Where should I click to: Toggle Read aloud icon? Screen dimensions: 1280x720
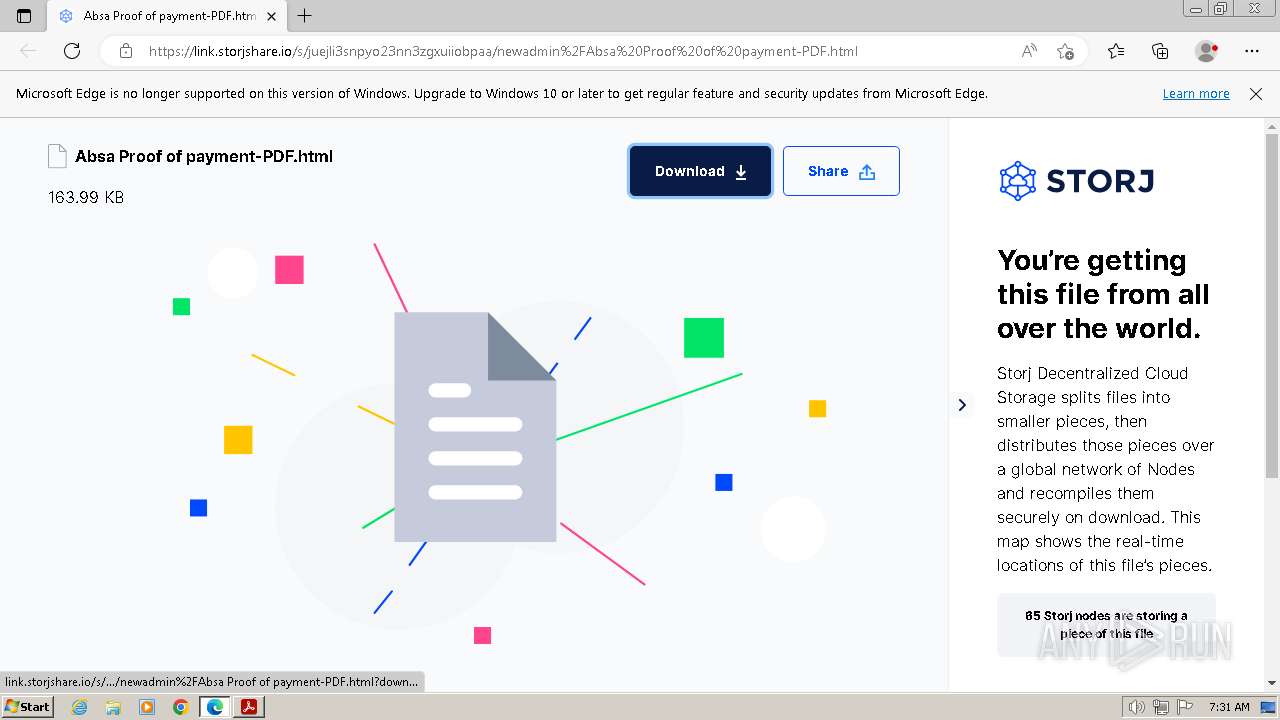[1029, 51]
